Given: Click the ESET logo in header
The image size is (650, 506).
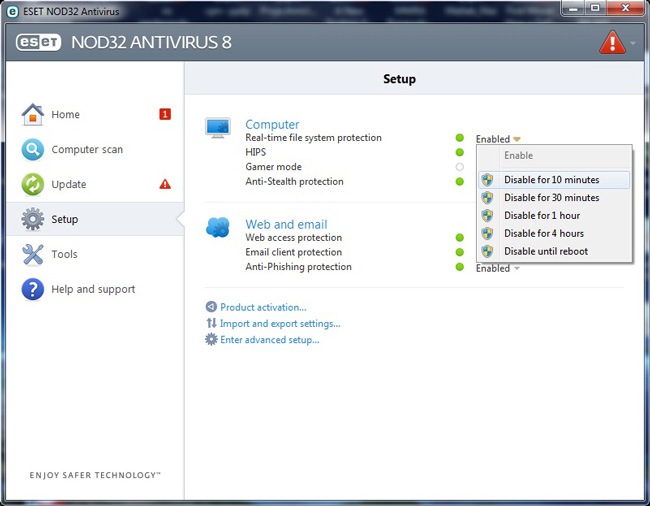Looking at the screenshot, I should pyautogui.click(x=39, y=42).
